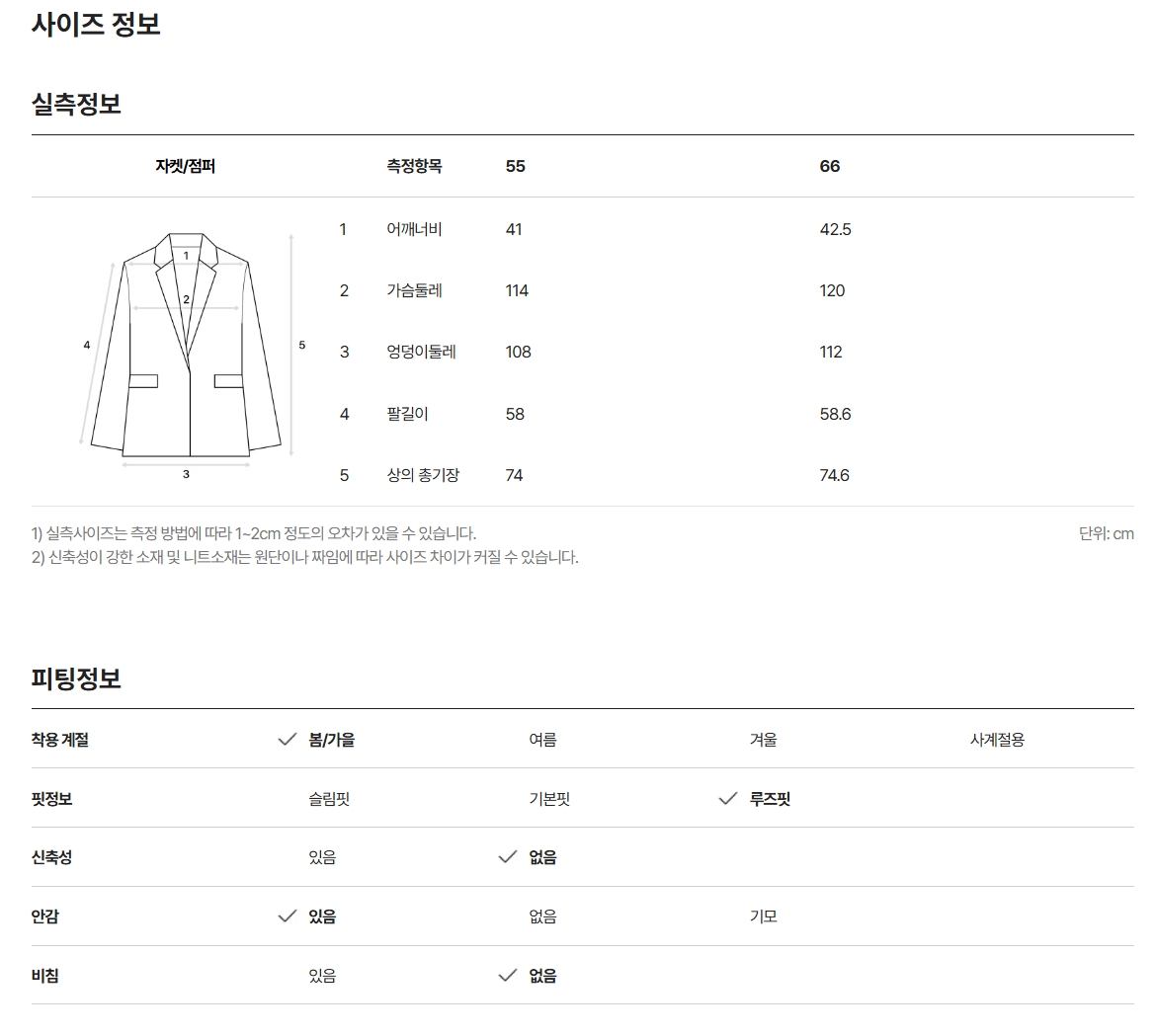Click the 피팅정보 section heading

[76, 677]
